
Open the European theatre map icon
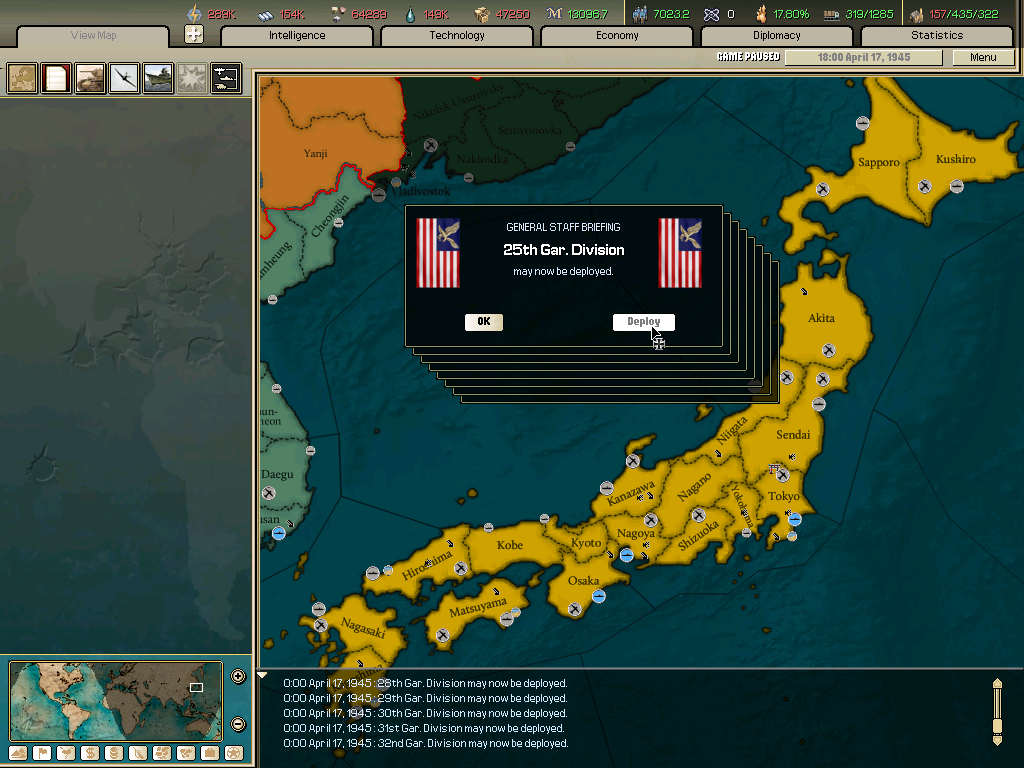[x=22, y=78]
